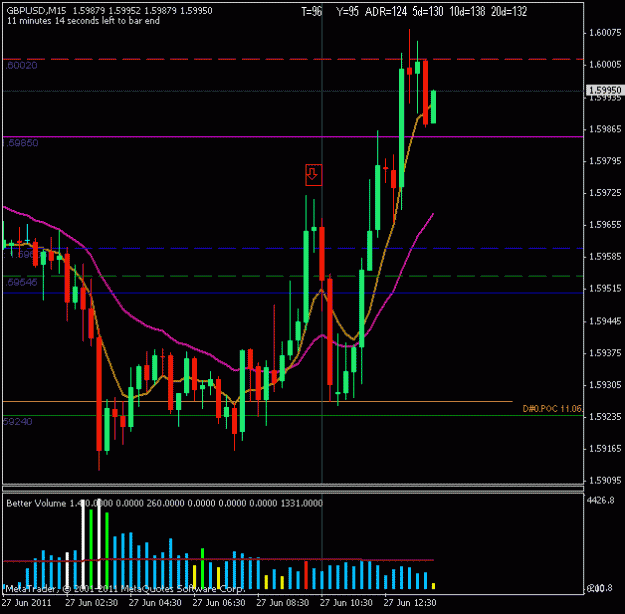This screenshot has height=614, width=625.
Task: Click the GBPUSD,M15 chart title text
Action: [x=36, y=11]
